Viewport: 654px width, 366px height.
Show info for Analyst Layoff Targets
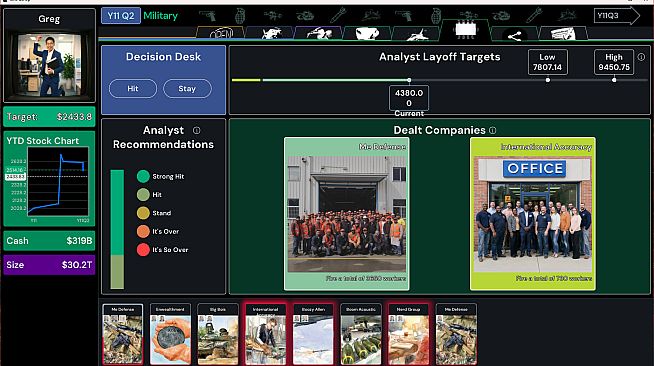[641, 57]
